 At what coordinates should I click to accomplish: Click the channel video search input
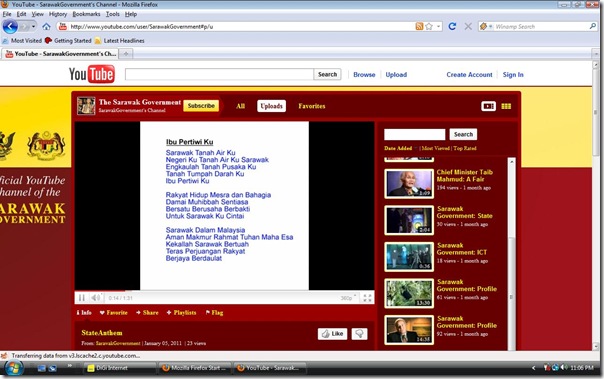pyautogui.click(x=414, y=134)
